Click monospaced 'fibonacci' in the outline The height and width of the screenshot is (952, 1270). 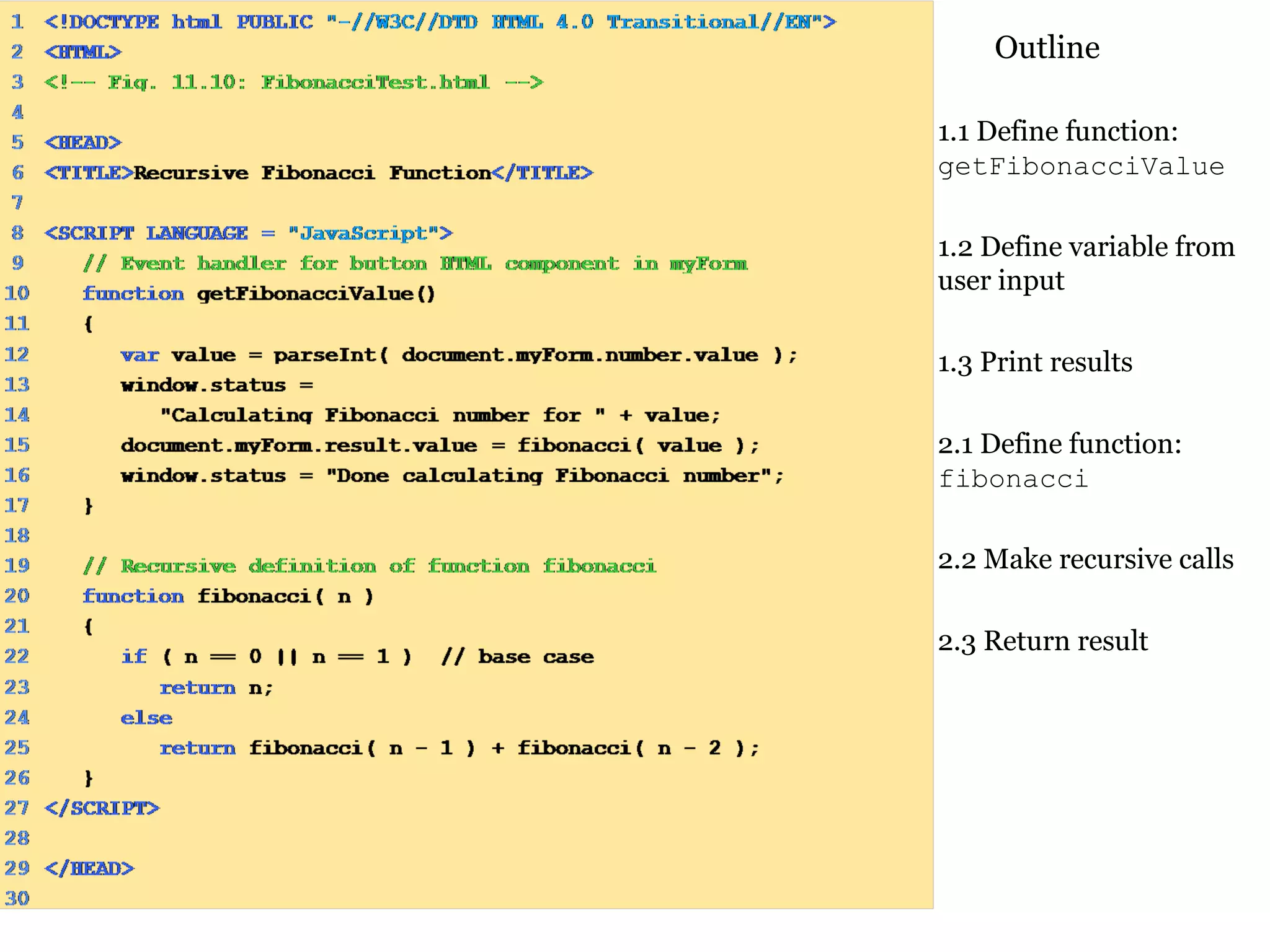(x=1013, y=479)
